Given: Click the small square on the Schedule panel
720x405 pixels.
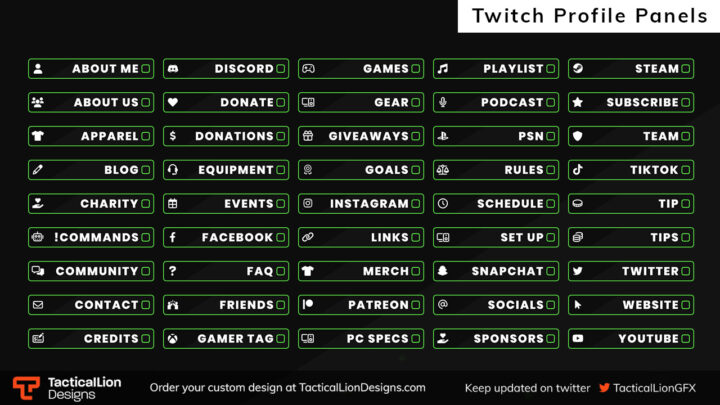Looking at the screenshot, I should coord(551,204).
